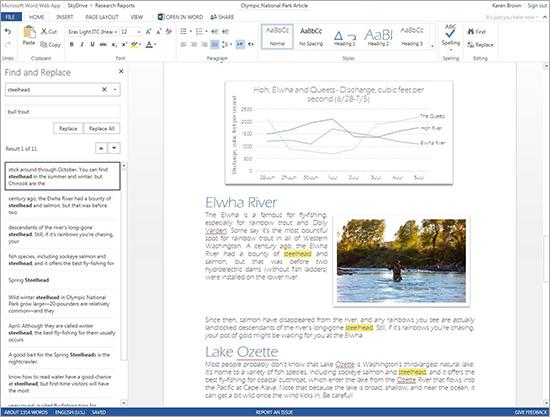The image size is (550, 417).
Task: Apply yellow text highlight color
Action: (x=134, y=45)
